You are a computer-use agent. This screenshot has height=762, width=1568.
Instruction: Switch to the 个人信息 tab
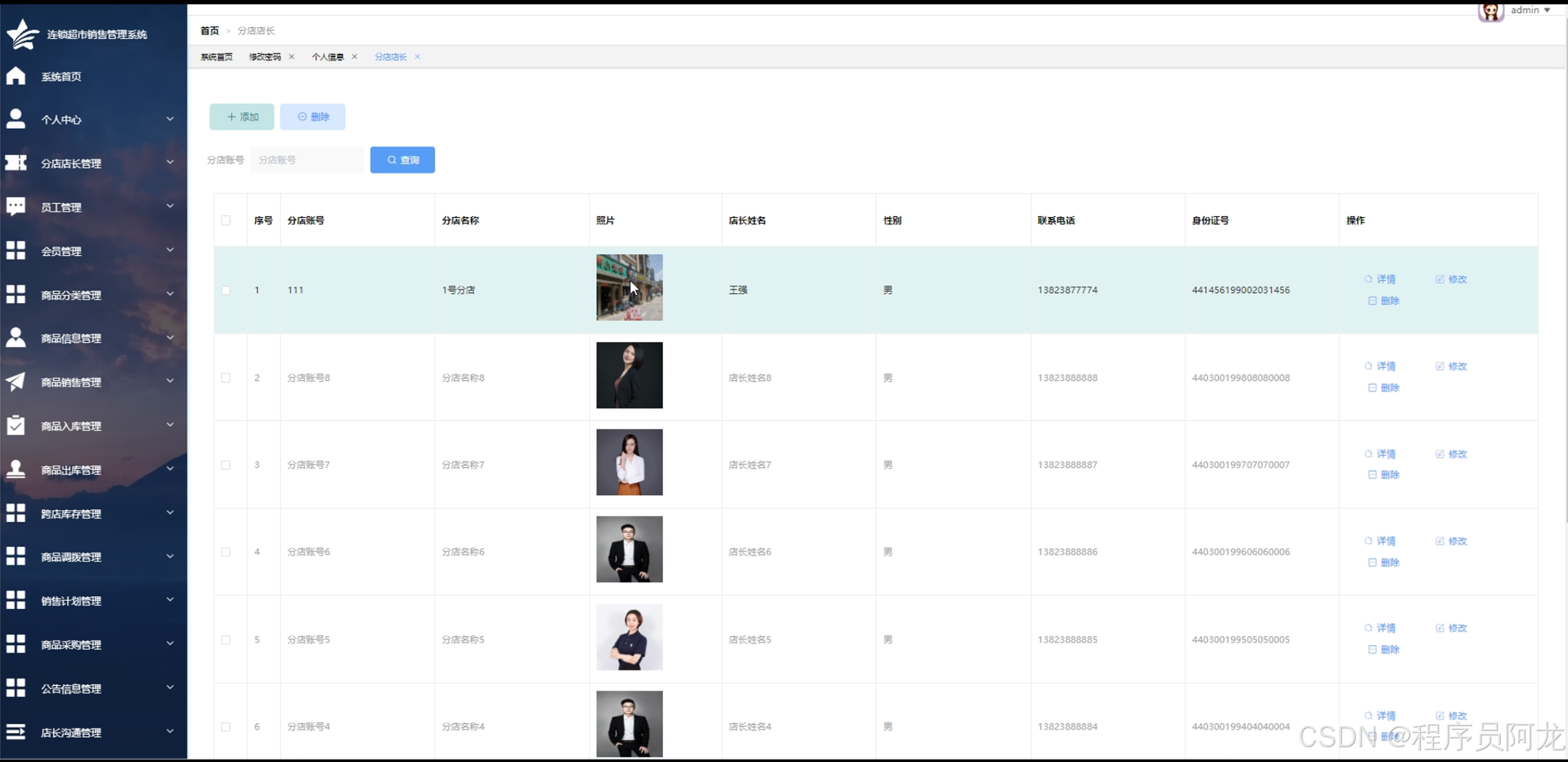coord(328,57)
